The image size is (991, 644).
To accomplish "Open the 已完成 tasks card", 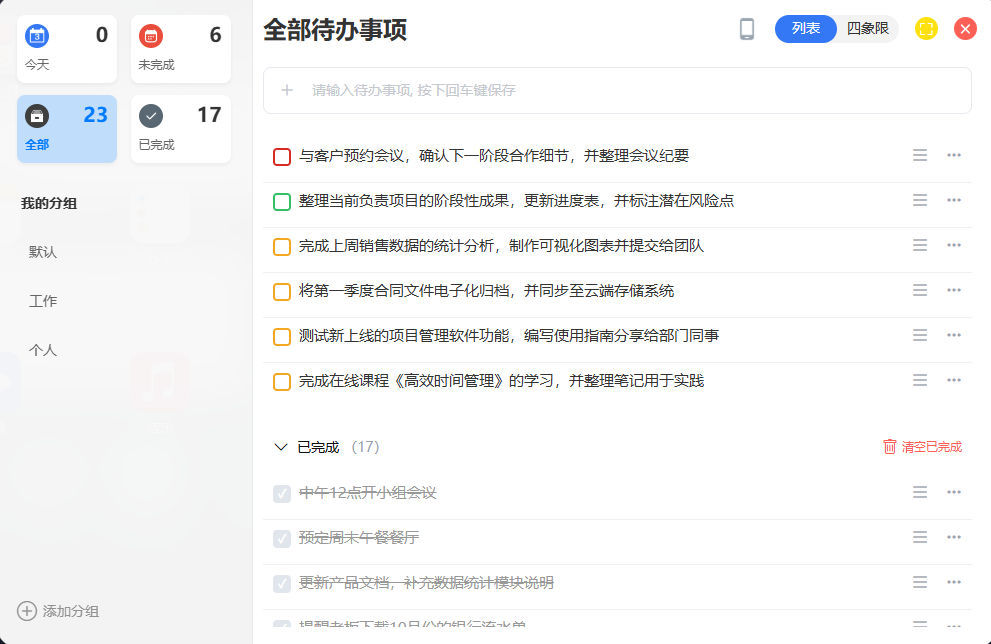I will pos(180,129).
